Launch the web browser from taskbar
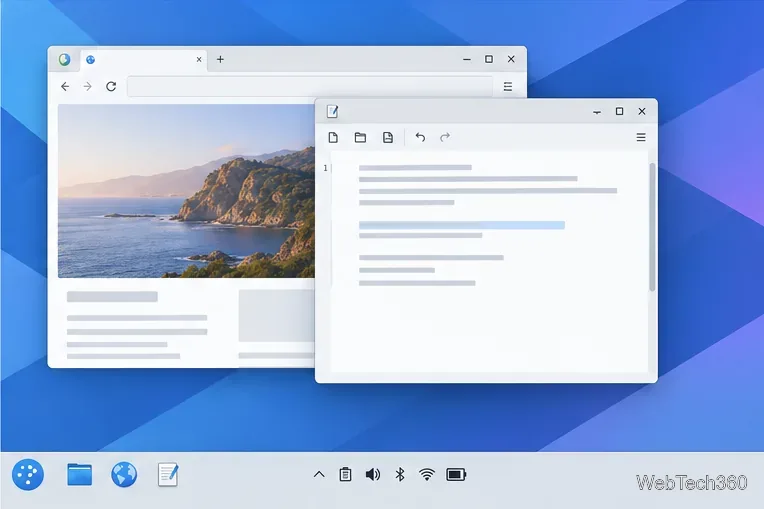 [x=124, y=474]
